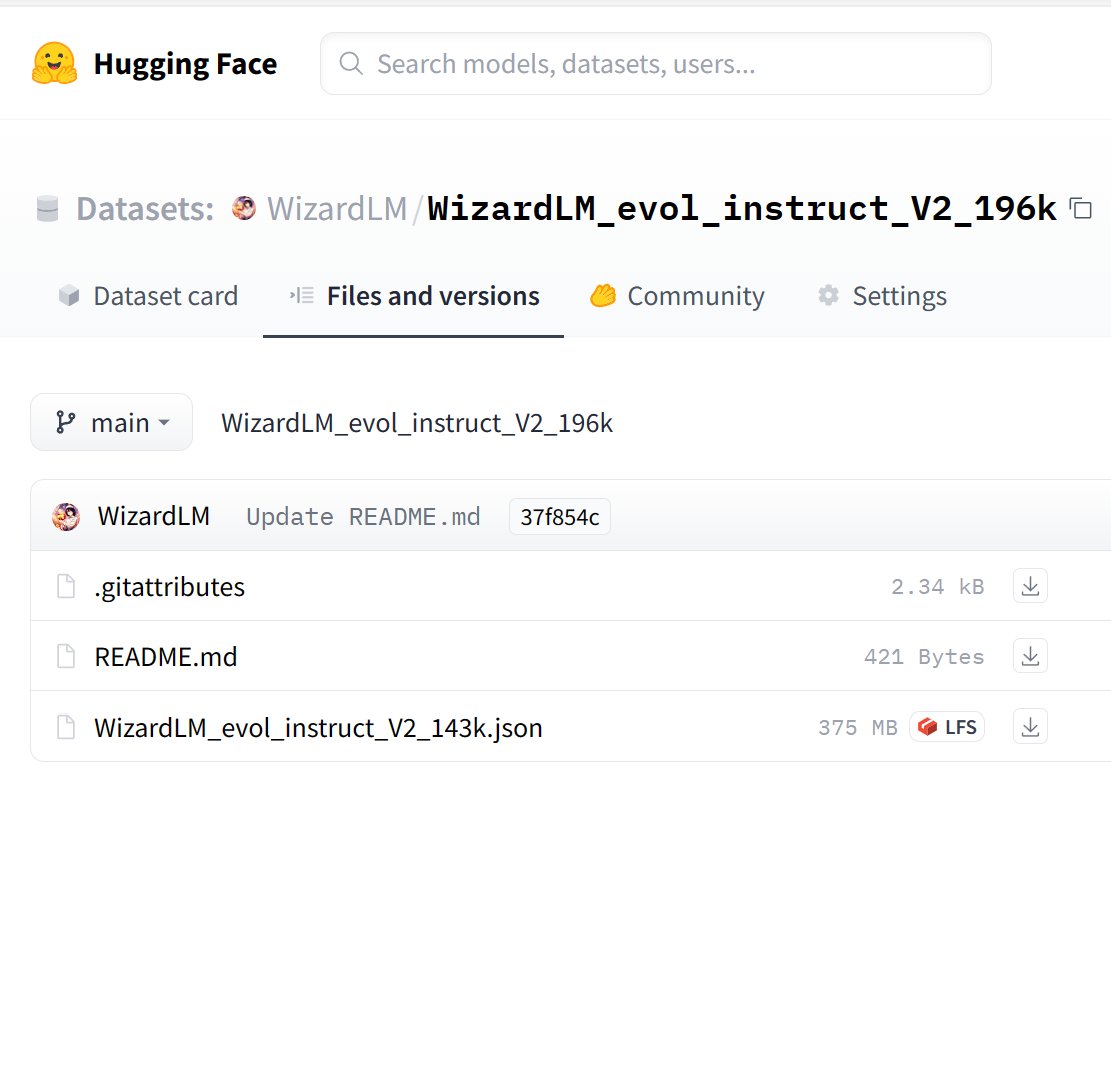Screen dimensions: 1111x1072
Task: Click the magnifier icon in search box
Action: click(351, 63)
